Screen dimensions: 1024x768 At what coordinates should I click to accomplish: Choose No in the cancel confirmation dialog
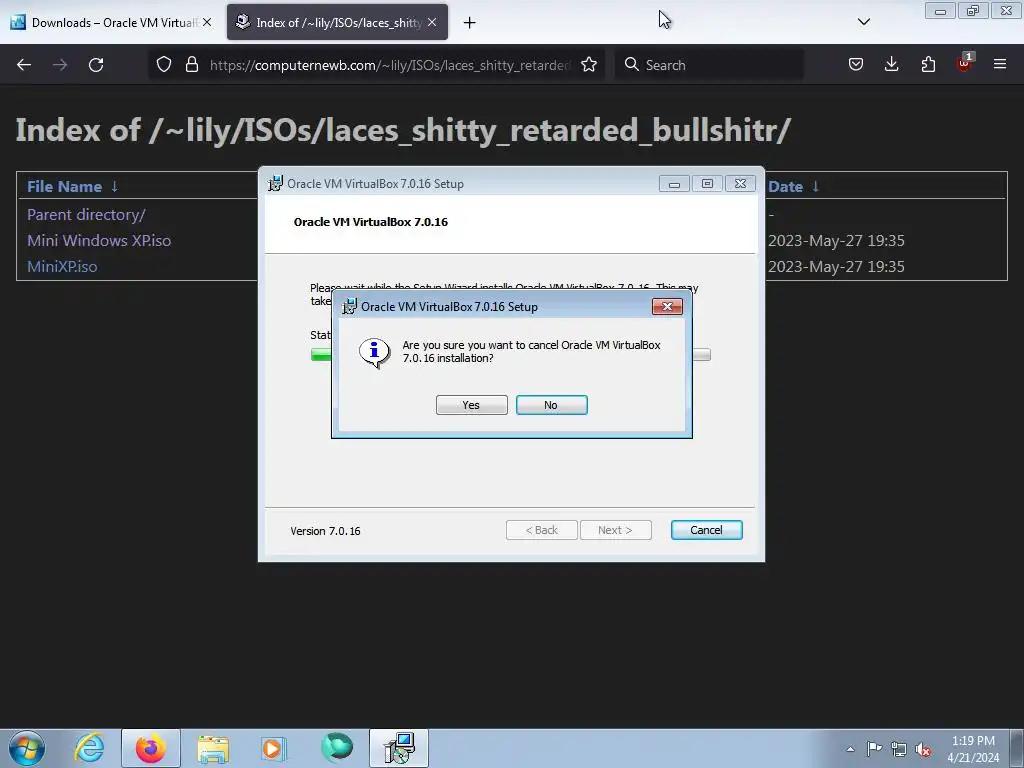pyautogui.click(x=551, y=405)
